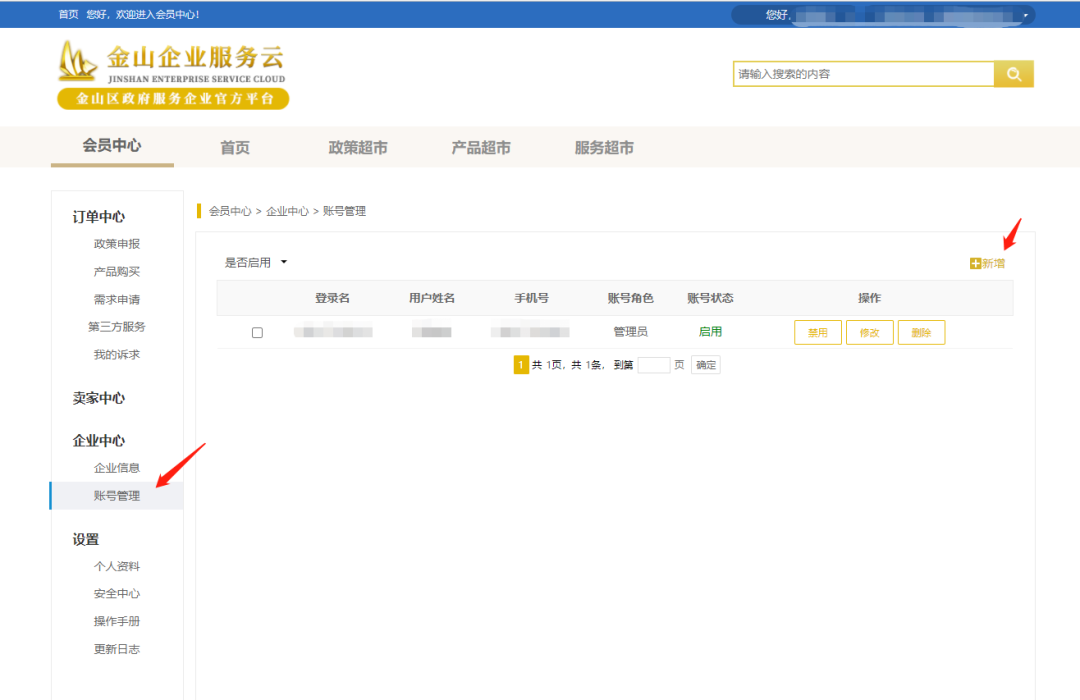Click the Jinshan Enterprise Service Cloud logo
This screenshot has height=700, width=1080.
coord(173,75)
